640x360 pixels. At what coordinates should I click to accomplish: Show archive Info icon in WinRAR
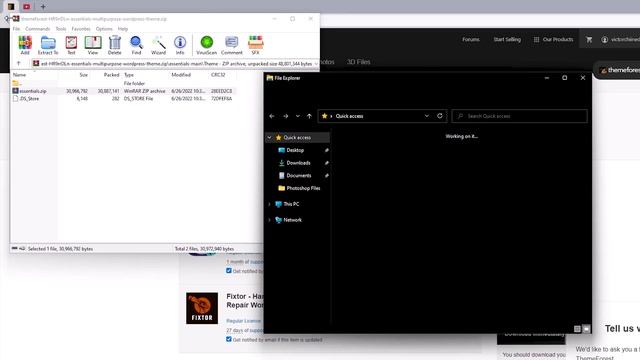coord(180,45)
